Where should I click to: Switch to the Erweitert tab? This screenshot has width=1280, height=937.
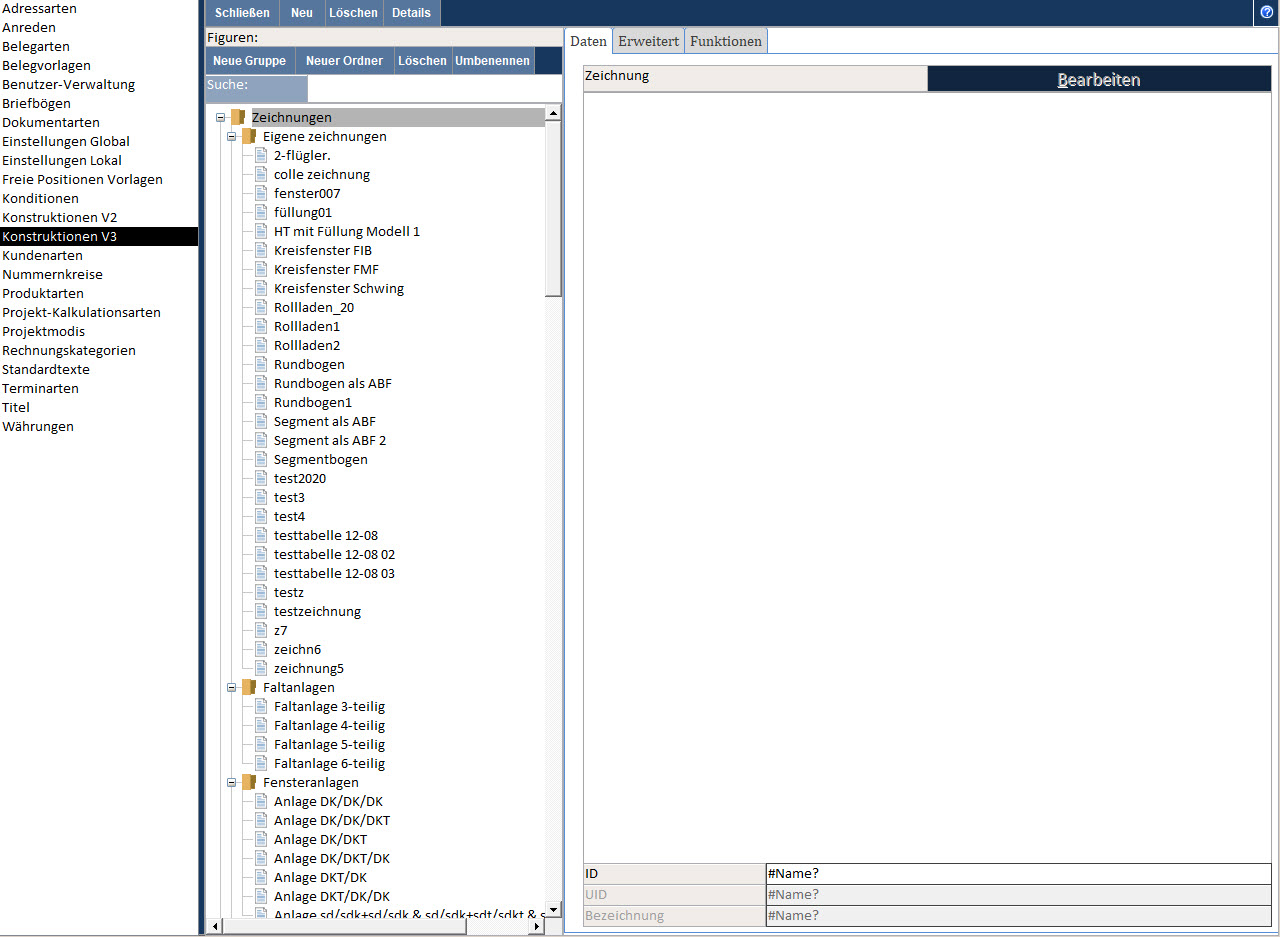click(648, 41)
